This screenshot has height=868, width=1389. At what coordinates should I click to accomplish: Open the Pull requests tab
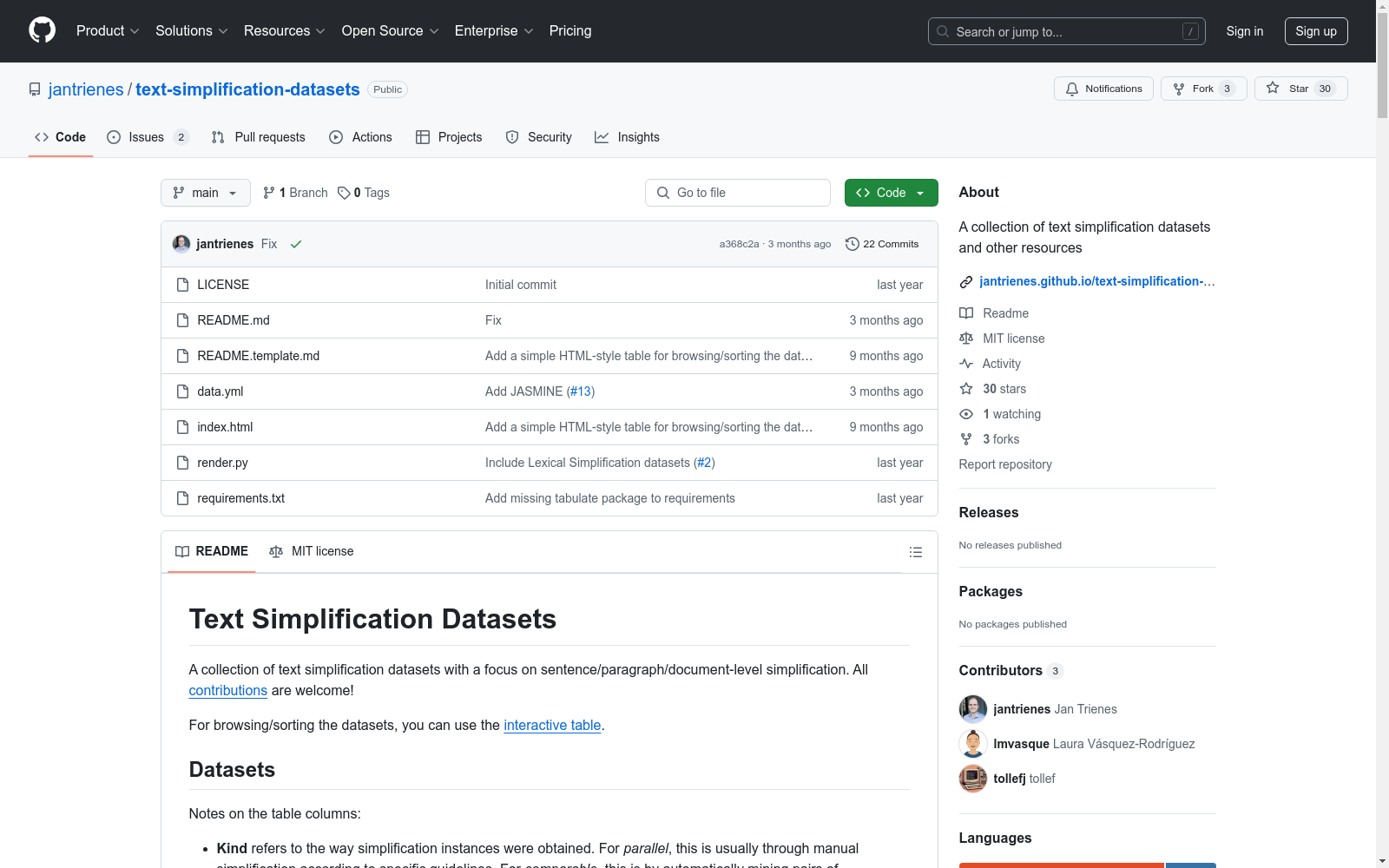coord(259,137)
